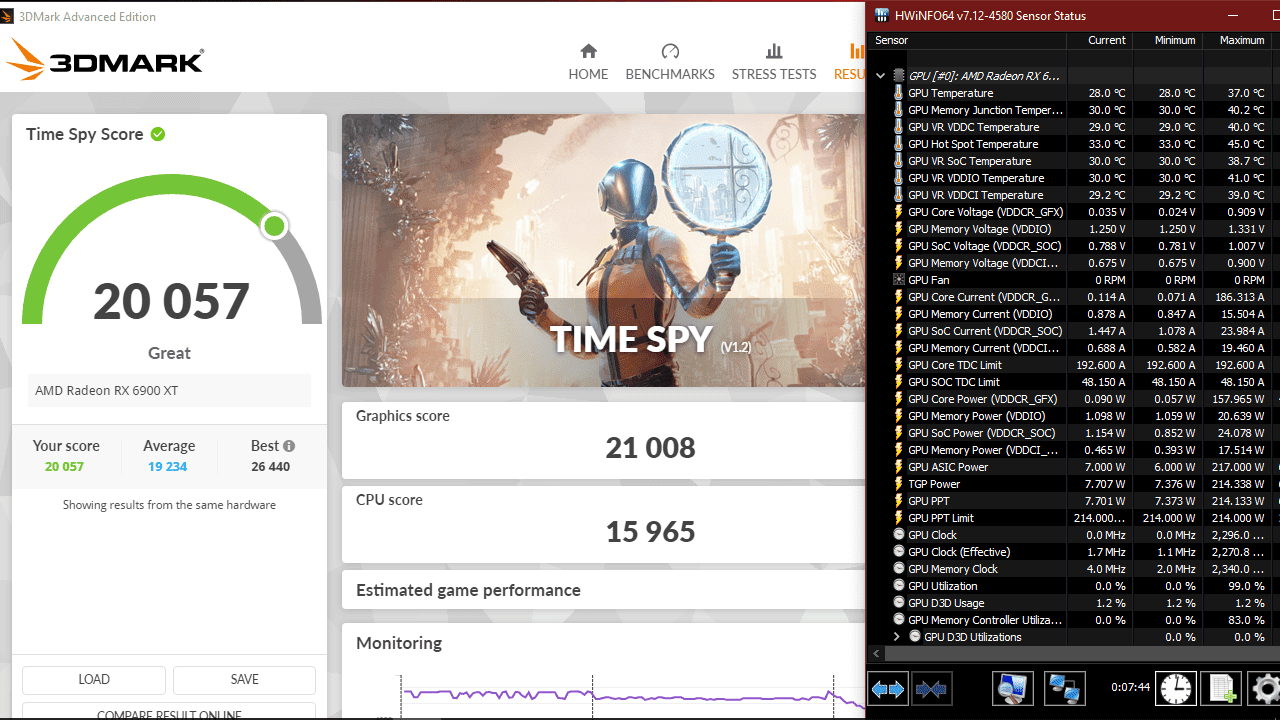
Task: Click the 3DMark HOME house icon
Action: click(x=588, y=51)
